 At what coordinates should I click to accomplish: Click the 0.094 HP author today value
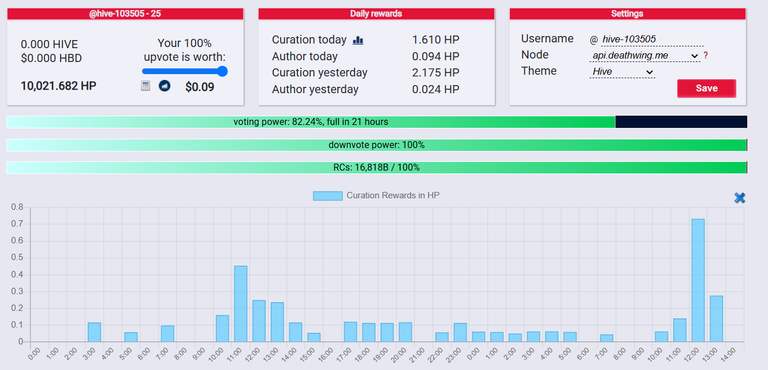coord(435,56)
